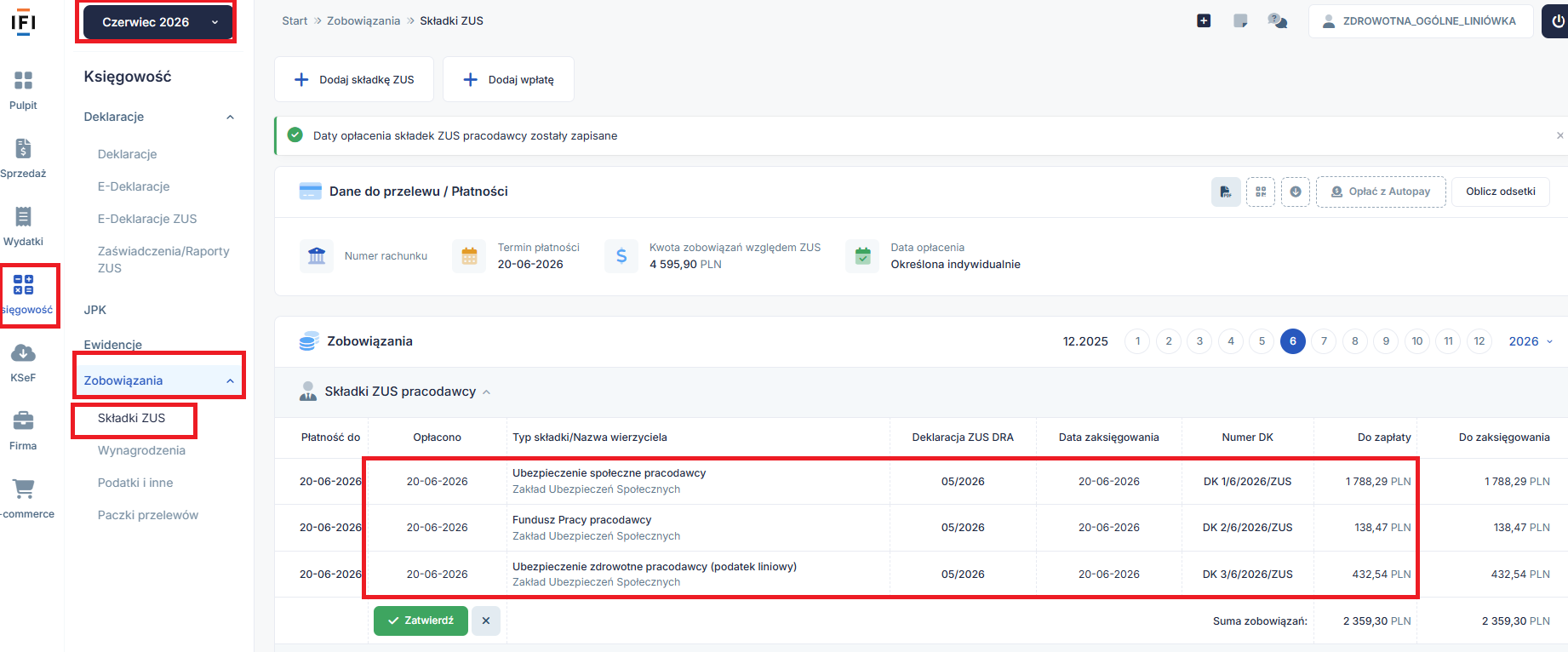Click the 4 595,90 PLN obligation amount
Image resolution: width=1568 pixels, height=652 pixels.
click(685, 265)
